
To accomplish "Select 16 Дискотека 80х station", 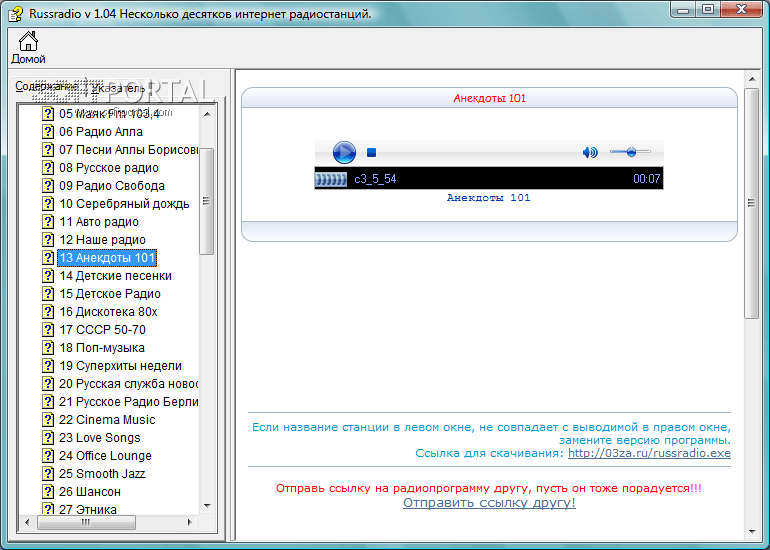I will (x=108, y=312).
